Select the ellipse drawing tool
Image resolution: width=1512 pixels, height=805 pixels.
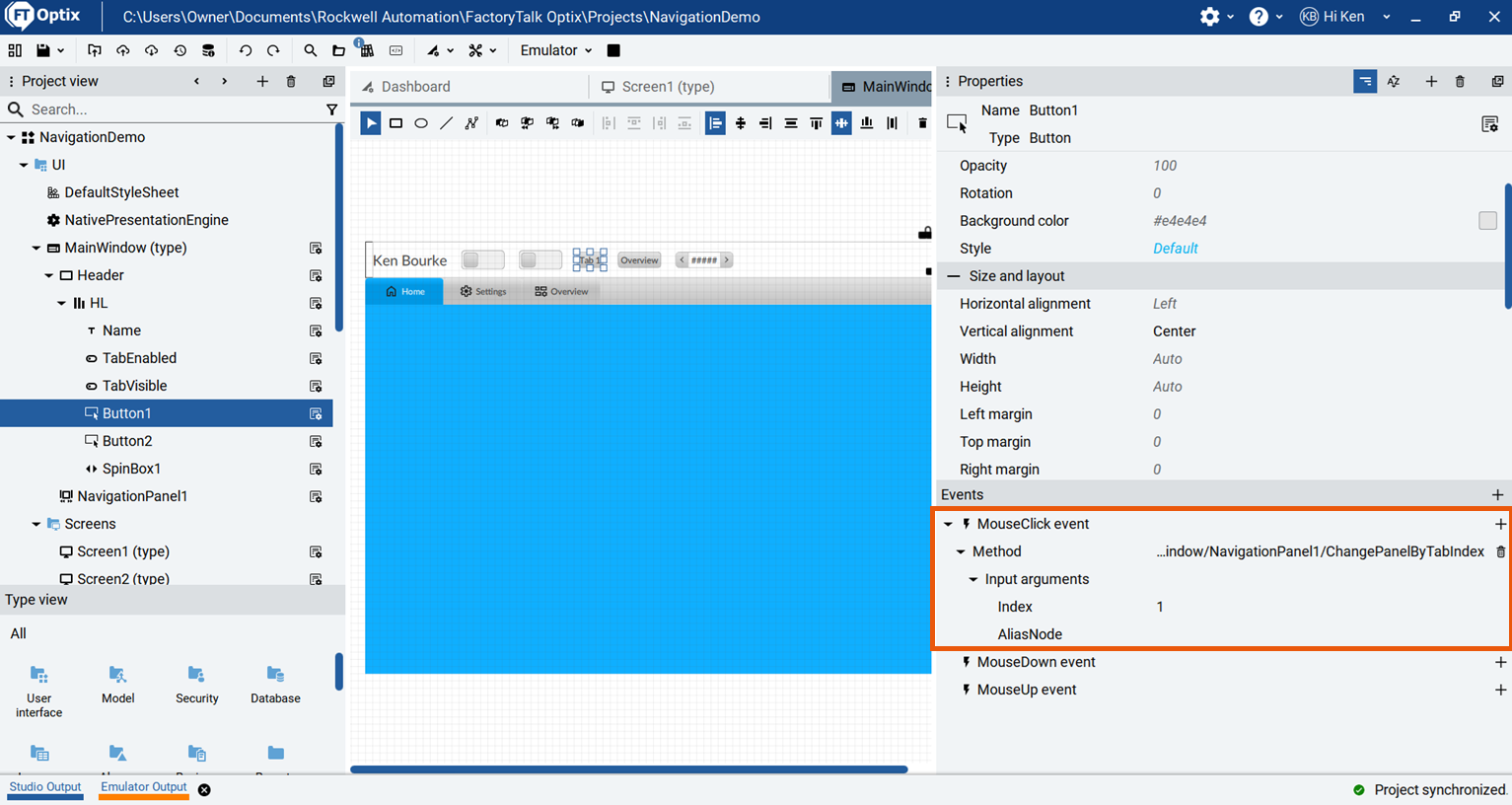click(x=421, y=123)
